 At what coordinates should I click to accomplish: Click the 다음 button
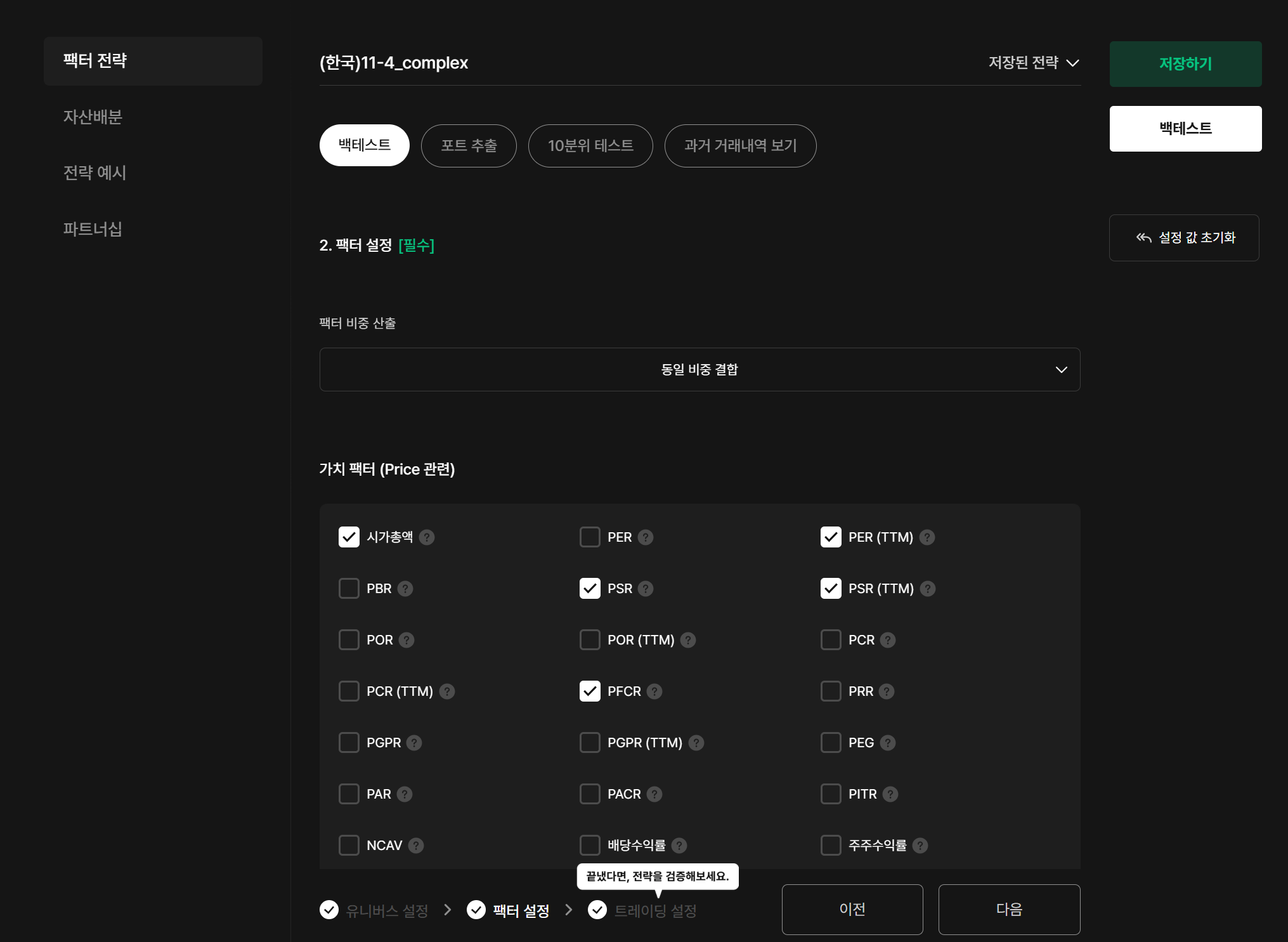1009,910
